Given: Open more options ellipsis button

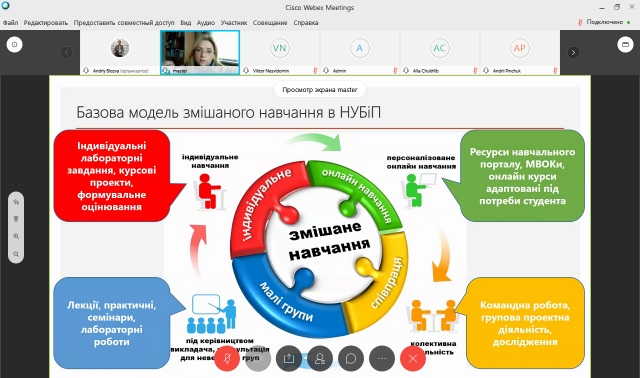Looking at the screenshot, I should tap(382, 358).
